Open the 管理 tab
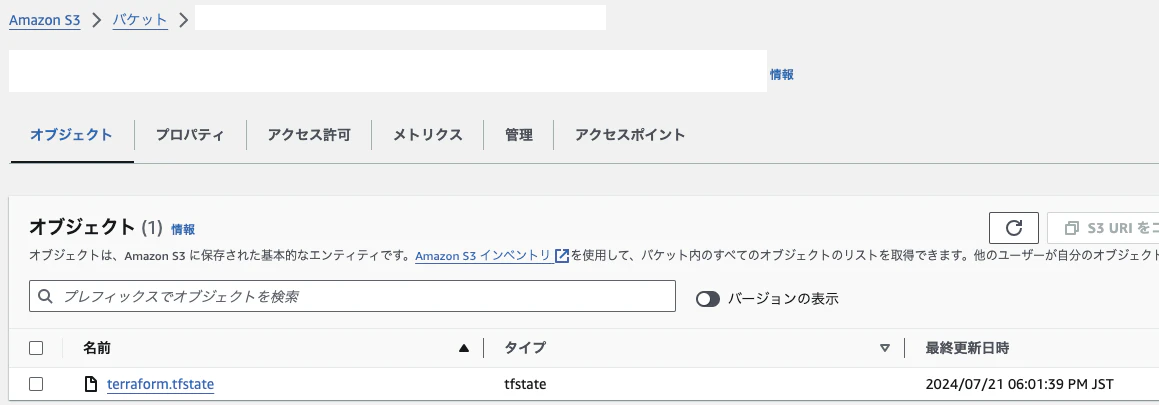 pos(519,135)
